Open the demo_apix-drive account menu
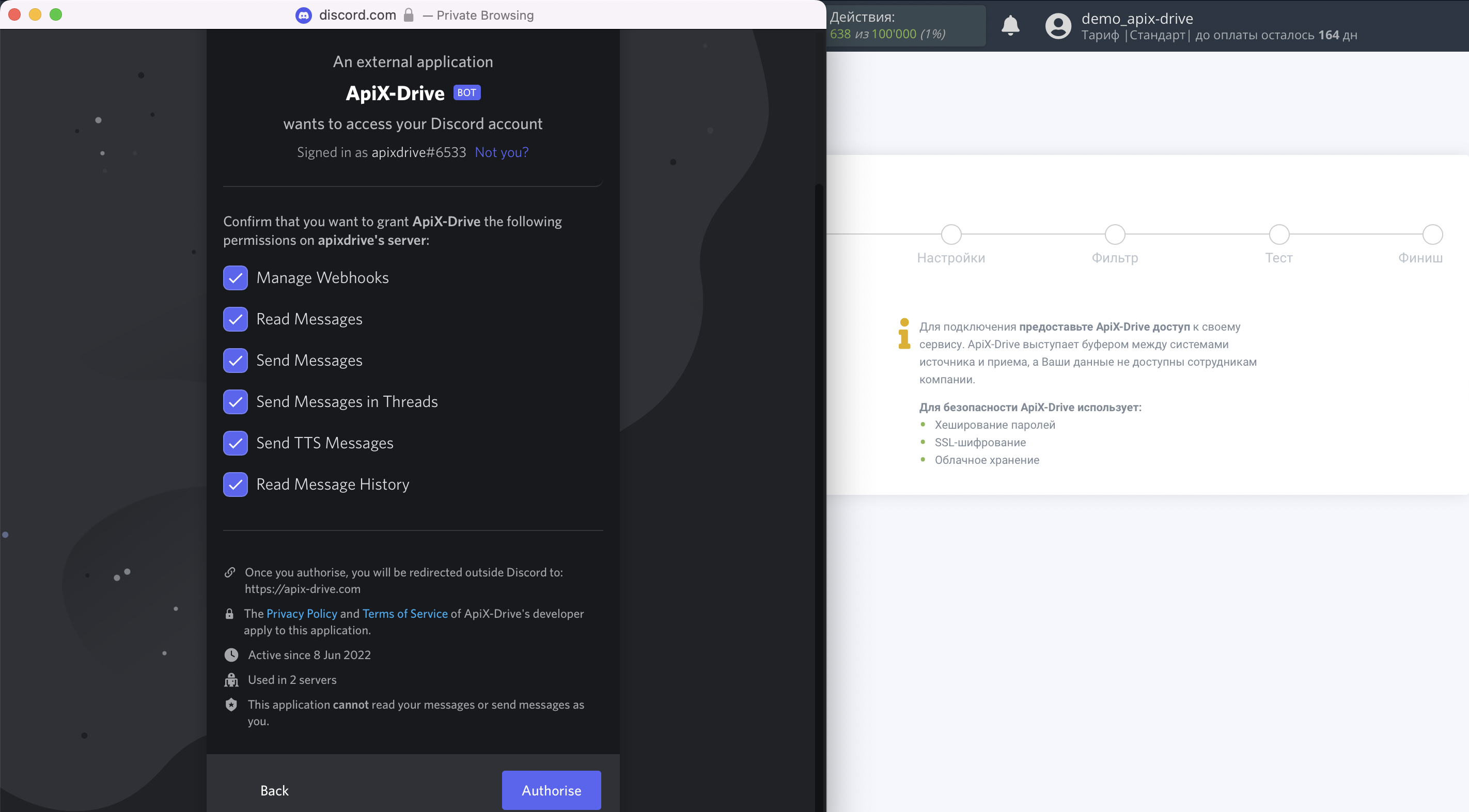Viewport: 1469px width, 812px height. pos(1136,18)
